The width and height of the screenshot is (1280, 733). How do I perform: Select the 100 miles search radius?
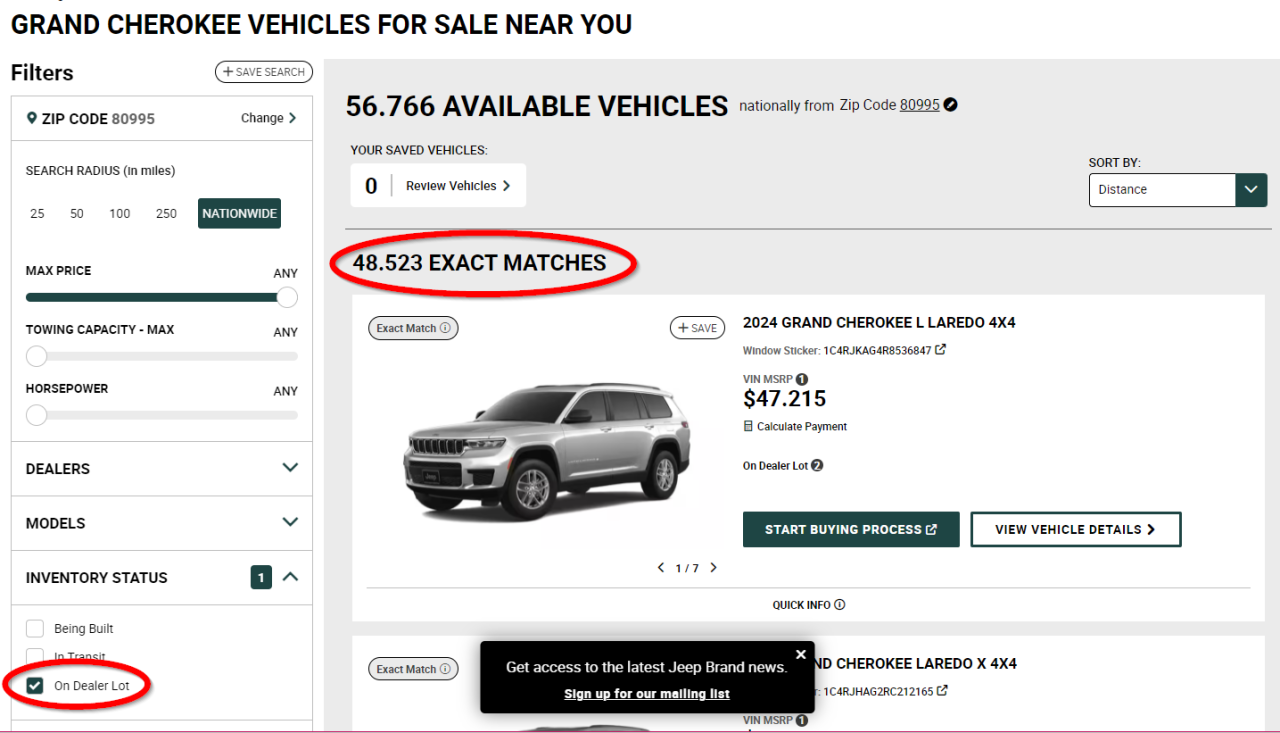120,214
